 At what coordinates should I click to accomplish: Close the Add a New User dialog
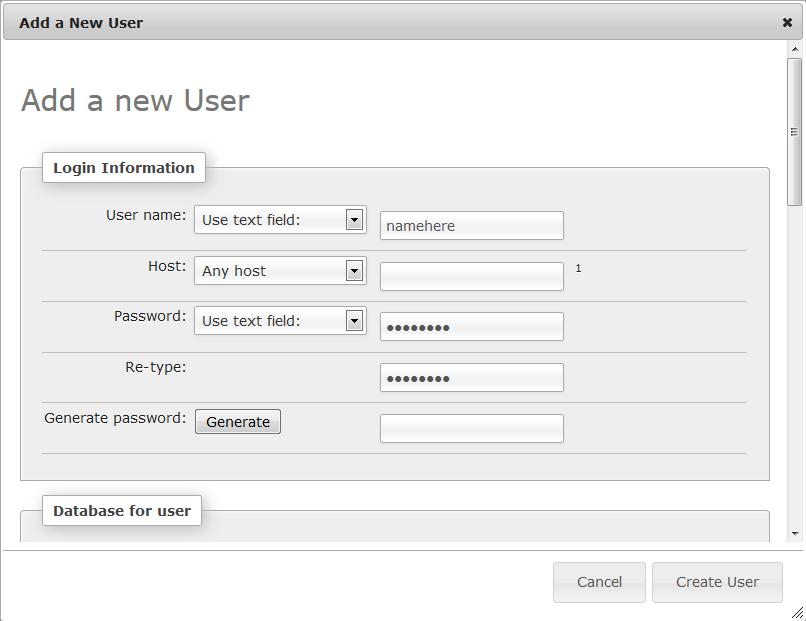tap(787, 23)
